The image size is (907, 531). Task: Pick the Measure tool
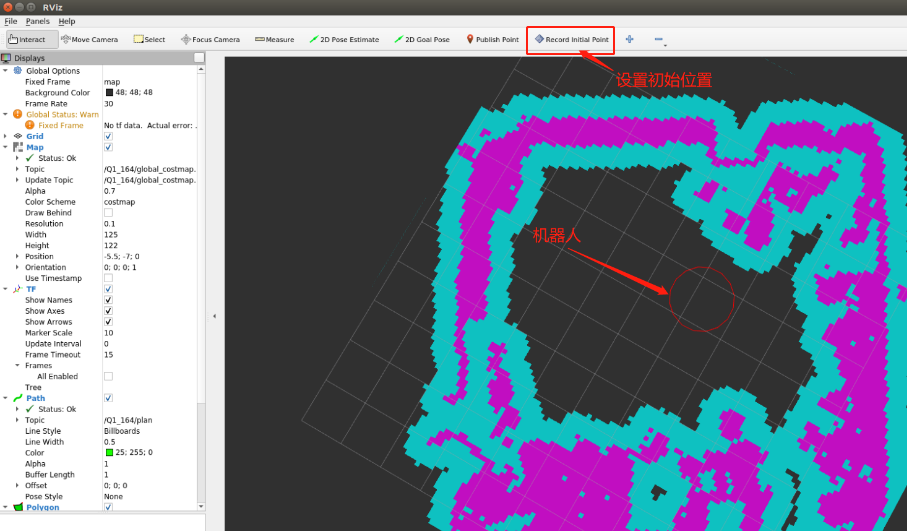click(274, 39)
